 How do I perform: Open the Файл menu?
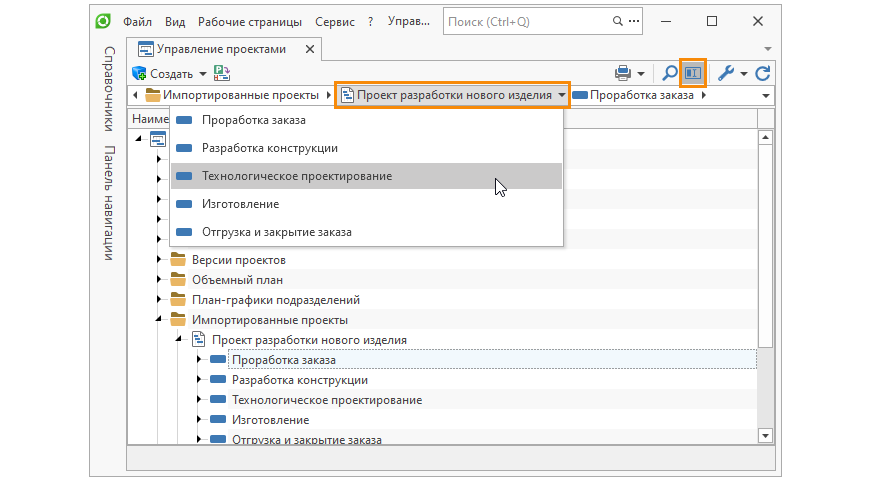click(x=138, y=21)
